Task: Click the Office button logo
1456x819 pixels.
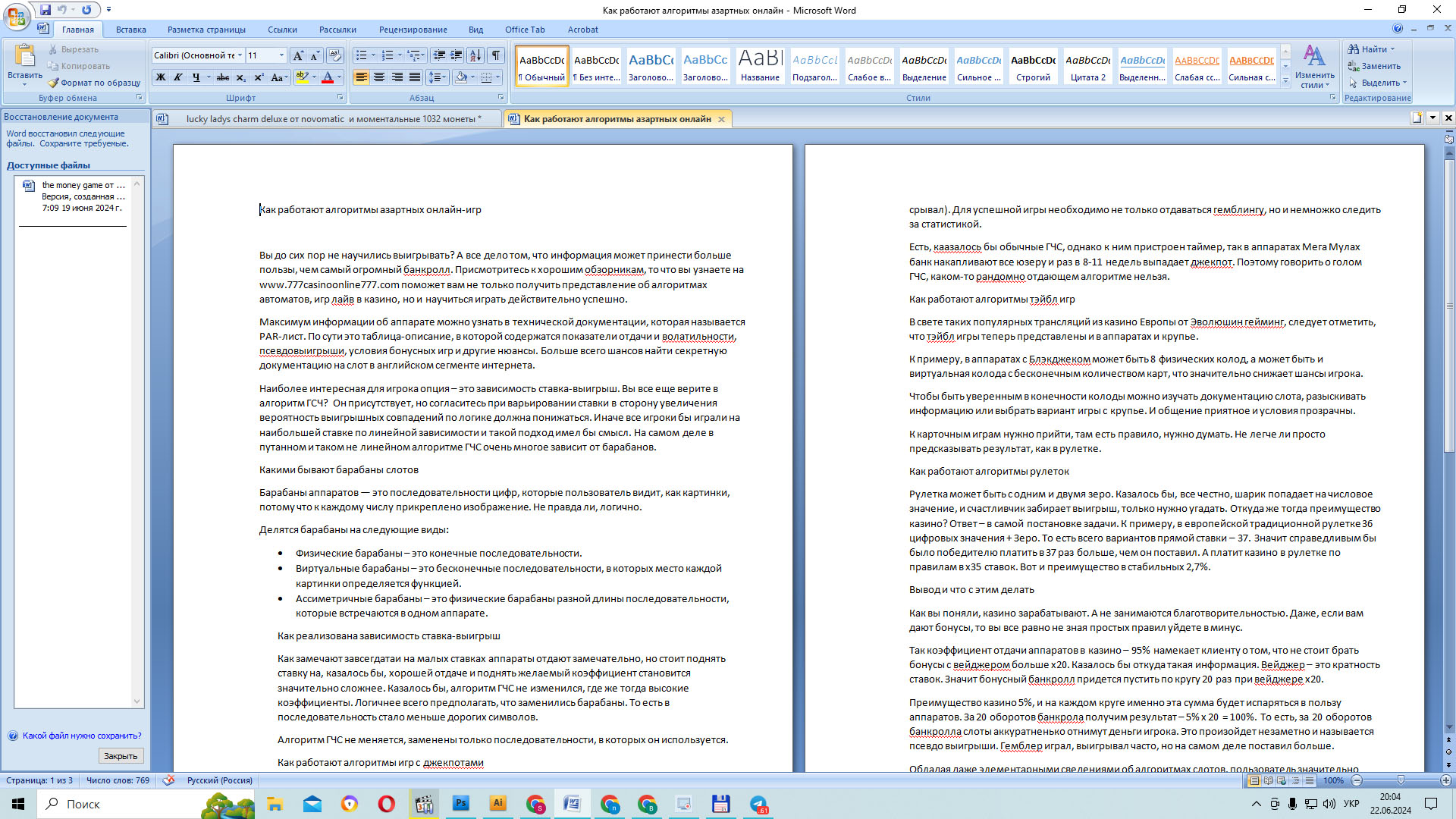Action: (17, 16)
